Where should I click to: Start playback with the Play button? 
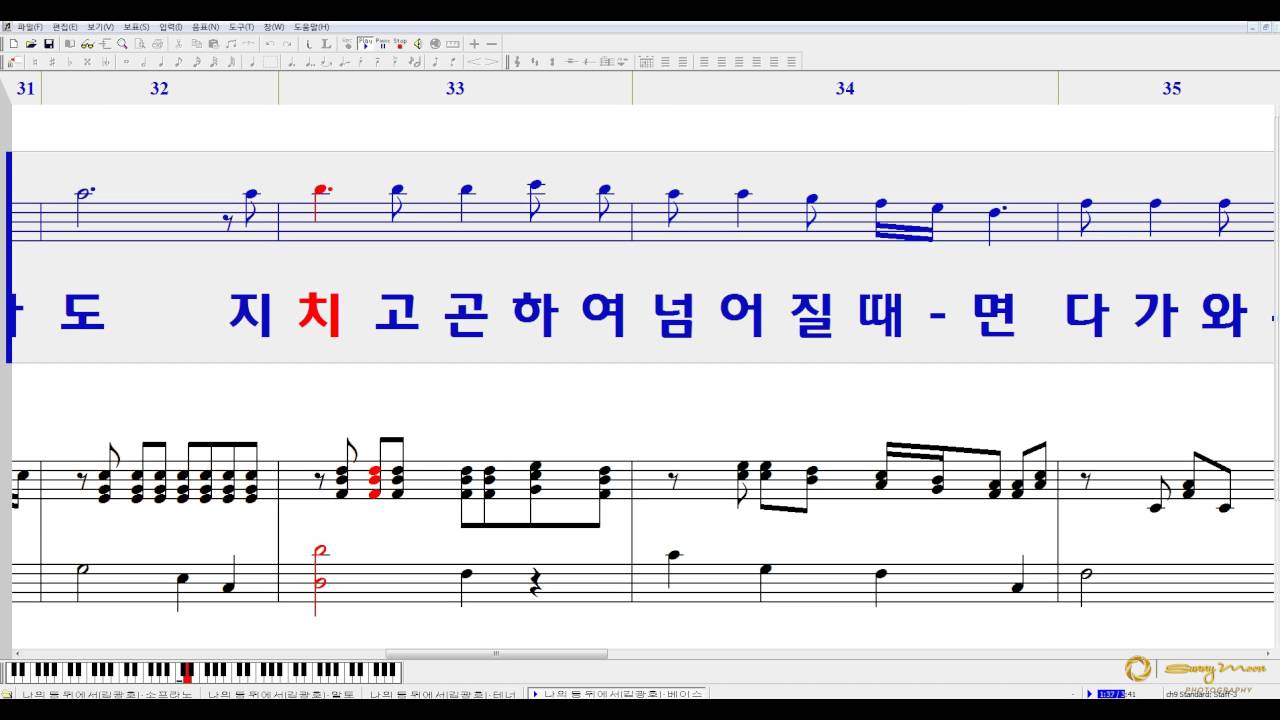[x=365, y=44]
